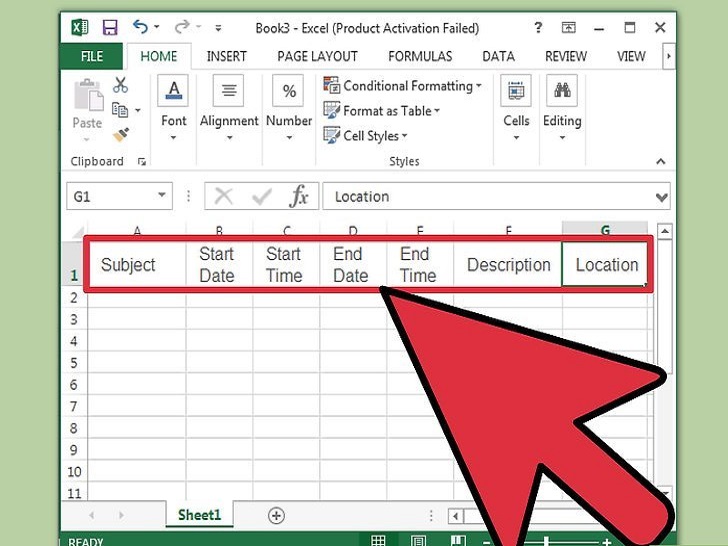Image resolution: width=728 pixels, height=546 pixels.
Task: Click horizontal scrollbar left arrow
Action: point(456,516)
